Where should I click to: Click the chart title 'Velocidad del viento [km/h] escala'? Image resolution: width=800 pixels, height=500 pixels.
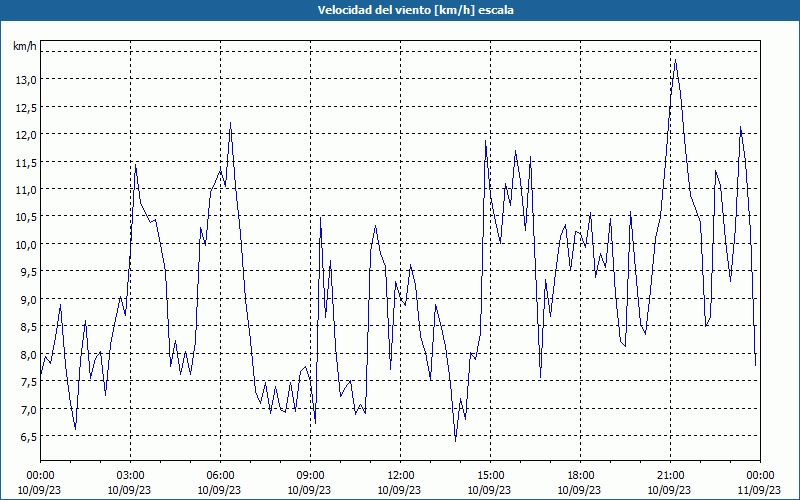[x=415, y=10]
